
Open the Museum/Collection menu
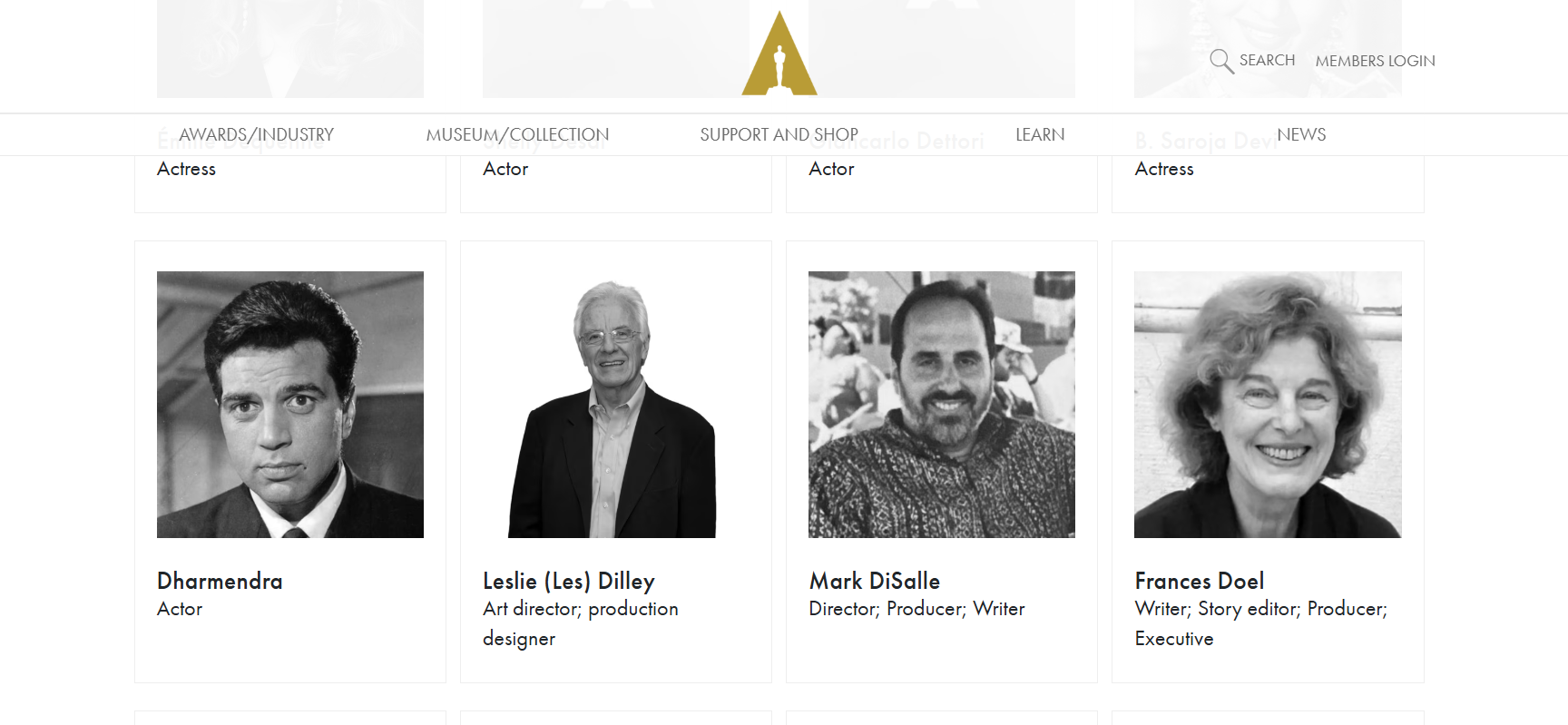pyautogui.click(x=517, y=134)
